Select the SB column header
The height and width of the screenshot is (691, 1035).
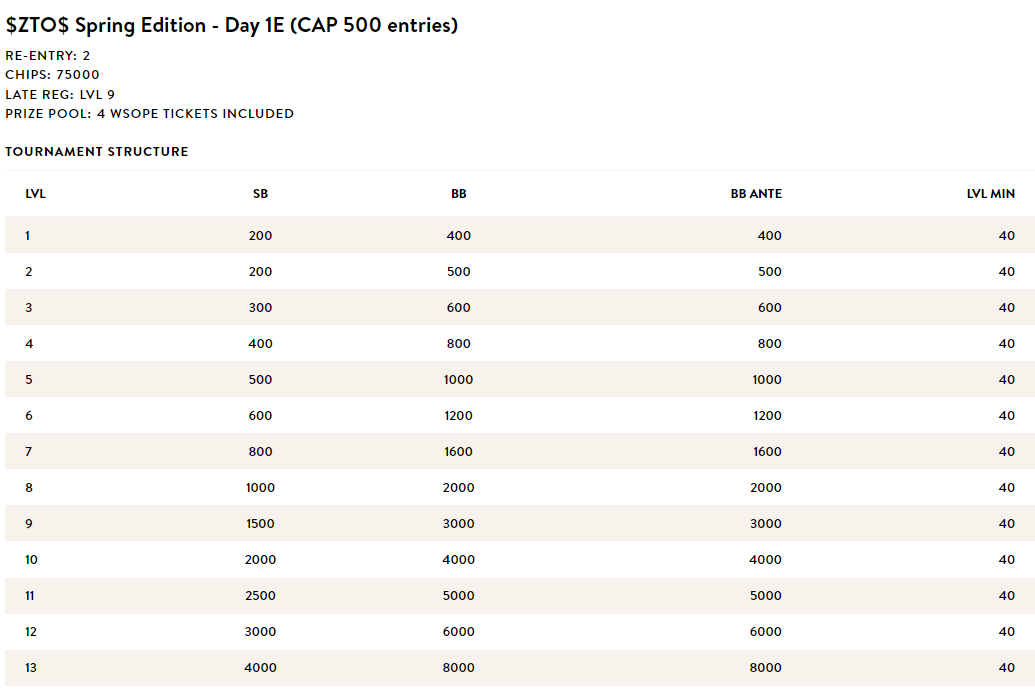tap(260, 193)
